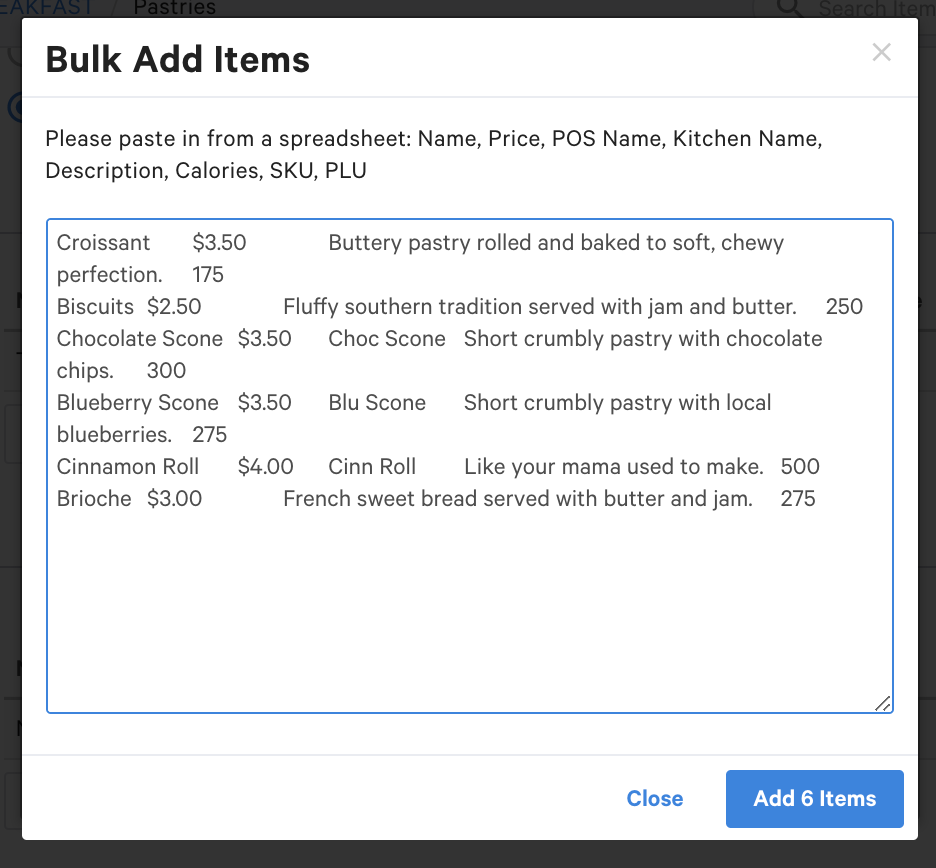Dismiss the dialog with the X icon

881,52
